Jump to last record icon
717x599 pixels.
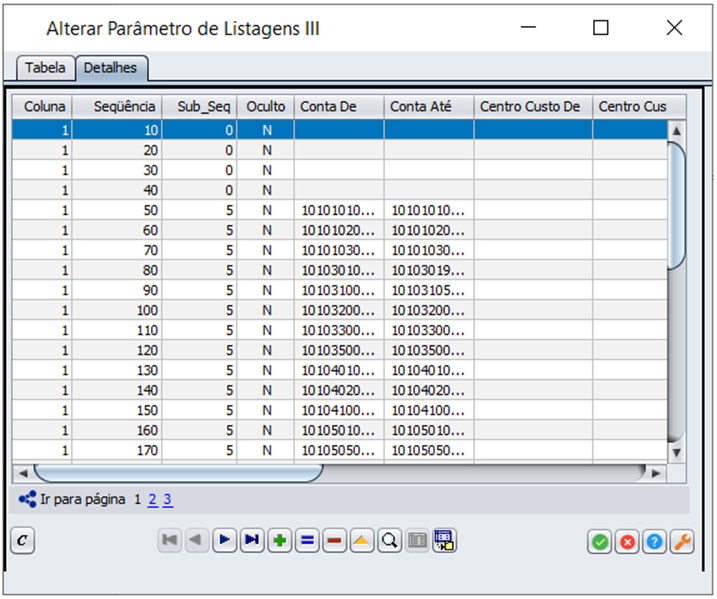tap(252, 541)
